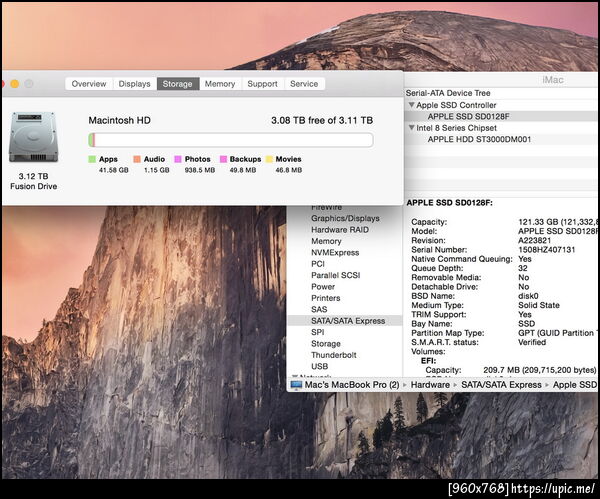Click the yellow Movies color swatch
The height and width of the screenshot is (499, 600).
point(269,159)
